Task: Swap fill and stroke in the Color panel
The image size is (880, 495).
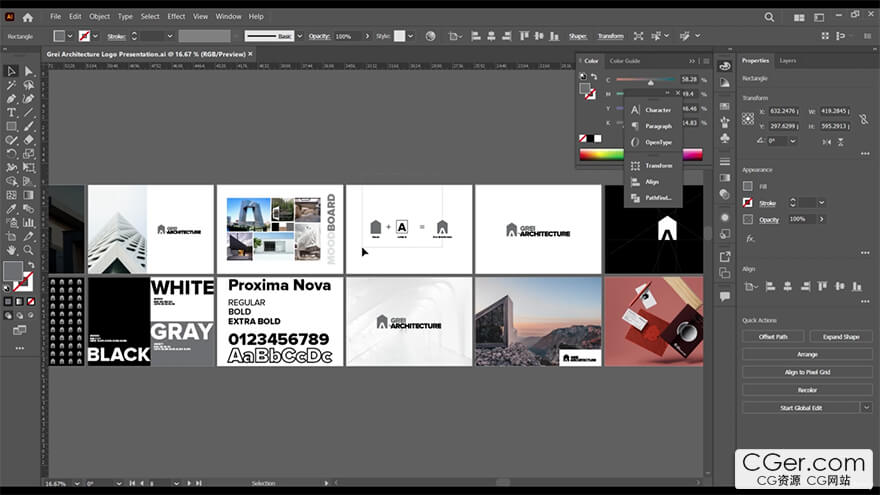Action: point(594,76)
